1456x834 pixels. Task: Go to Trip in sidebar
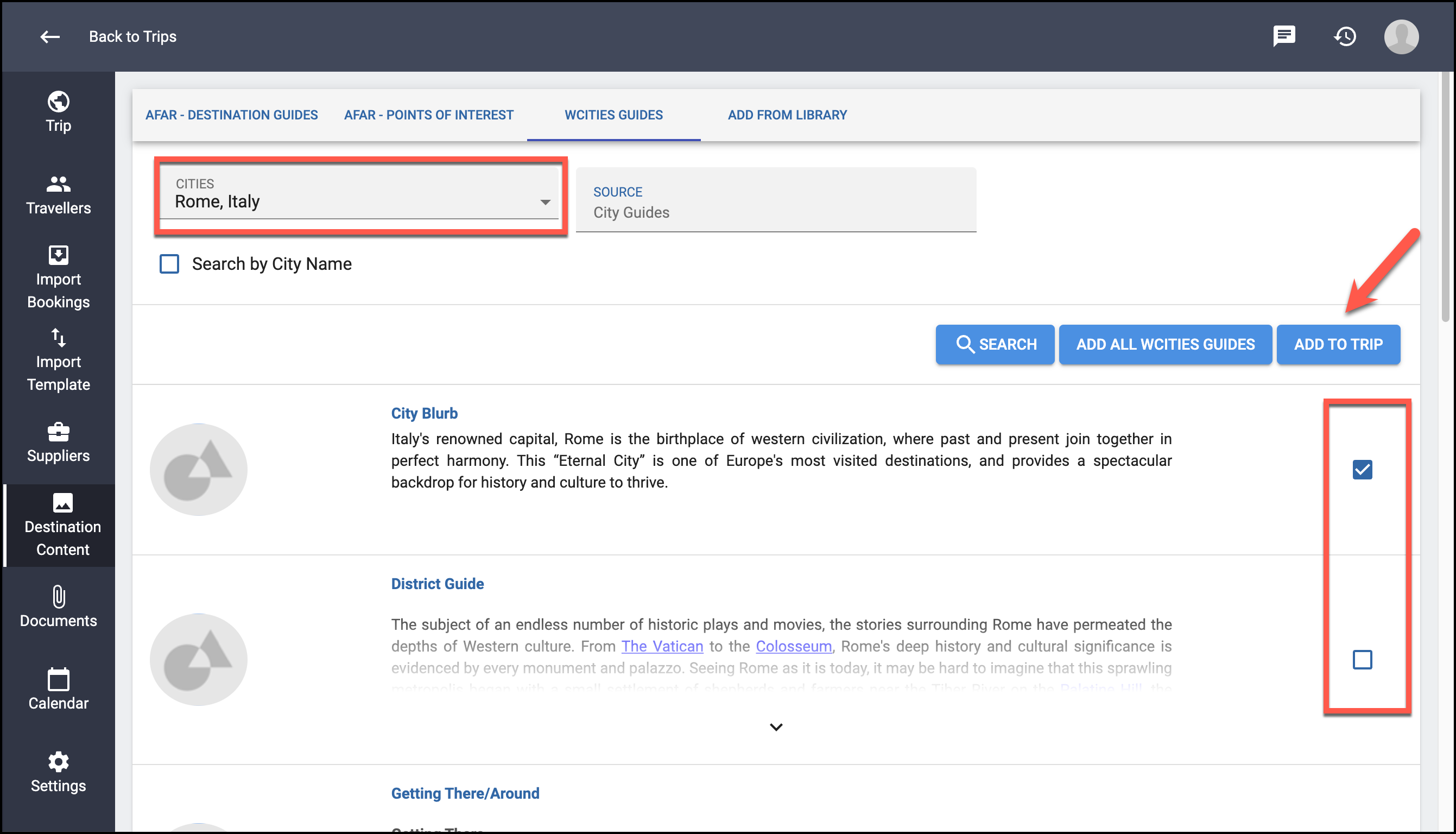[59, 112]
